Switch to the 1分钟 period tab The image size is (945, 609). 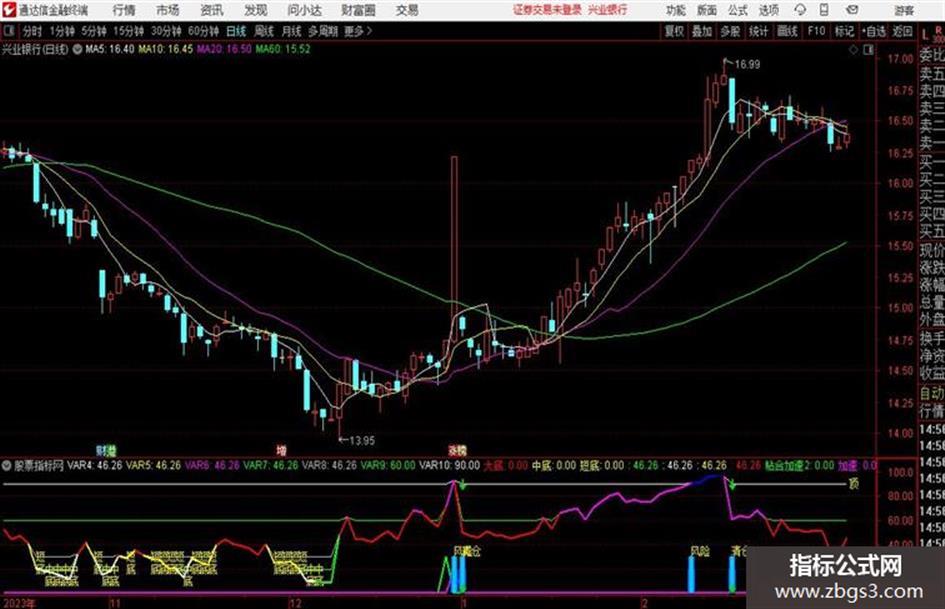[62, 31]
